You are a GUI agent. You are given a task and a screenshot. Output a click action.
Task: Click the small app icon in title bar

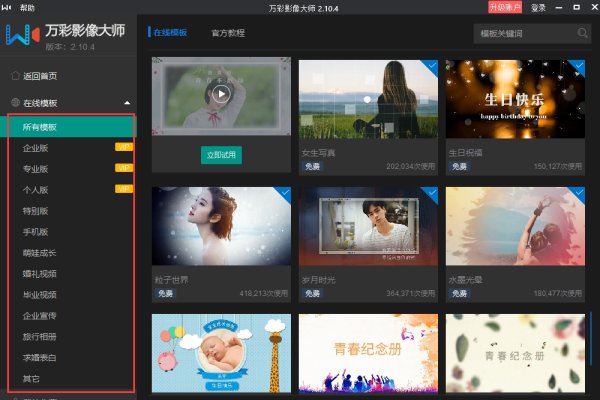[9, 7]
